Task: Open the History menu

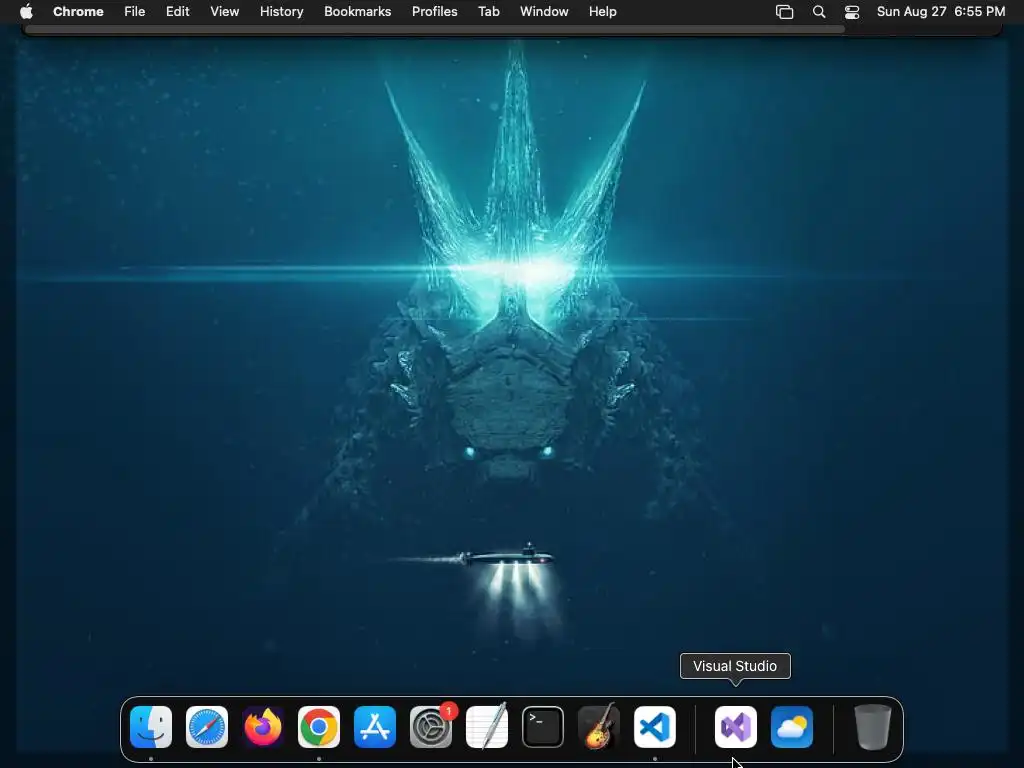Action: [x=281, y=12]
